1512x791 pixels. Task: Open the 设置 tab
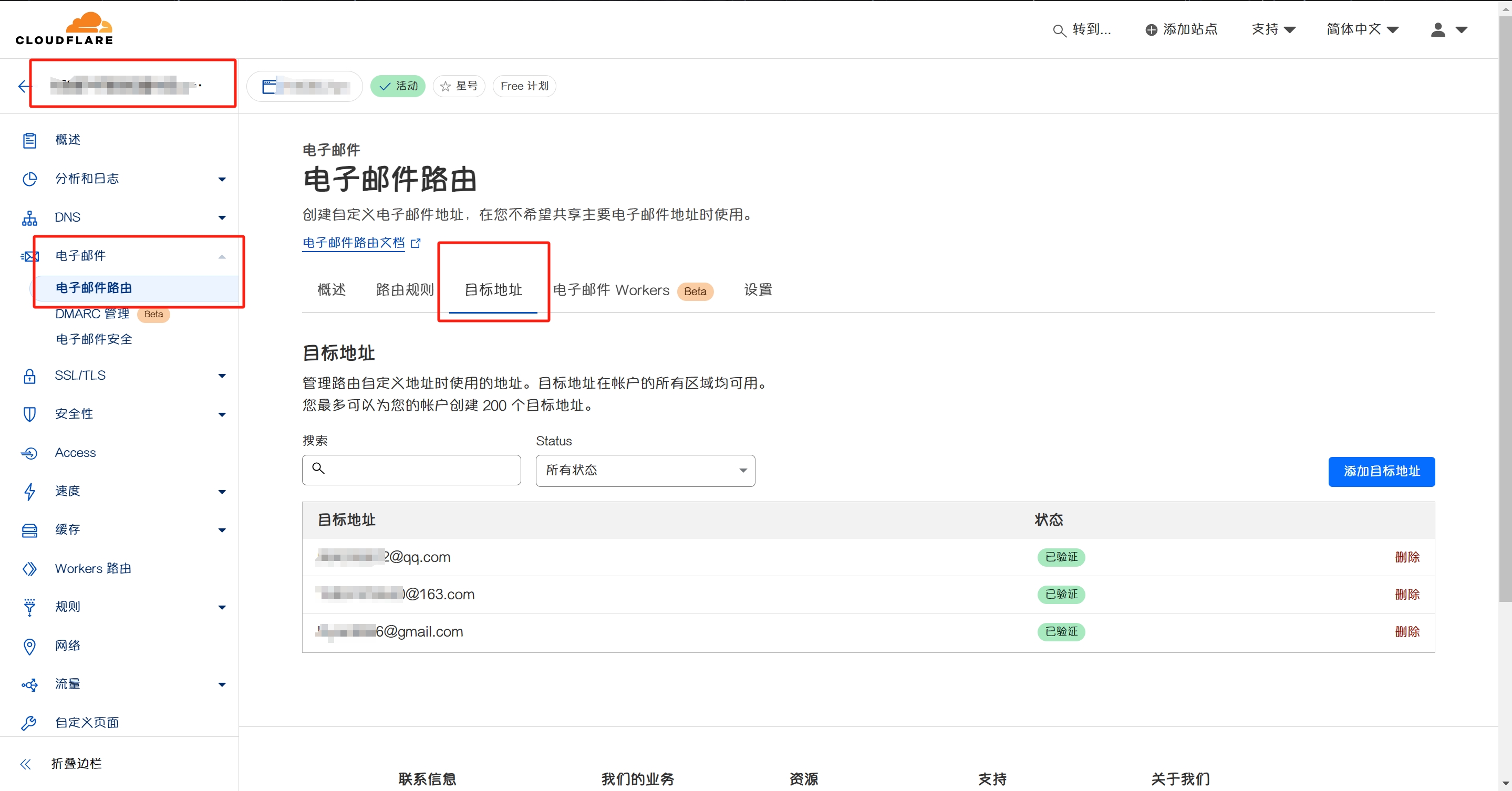click(758, 290)
